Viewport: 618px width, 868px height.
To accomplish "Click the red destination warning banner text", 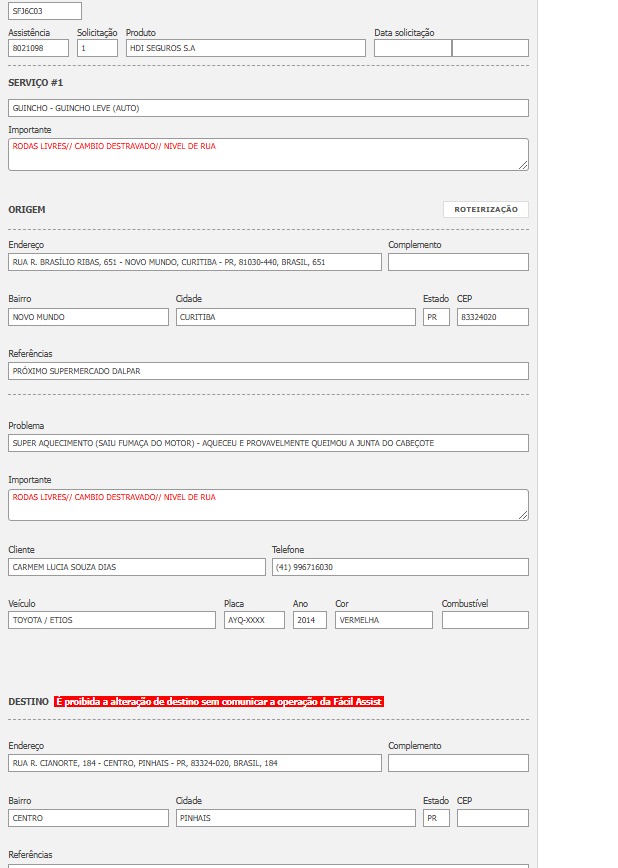I will [x=219, y=701].
